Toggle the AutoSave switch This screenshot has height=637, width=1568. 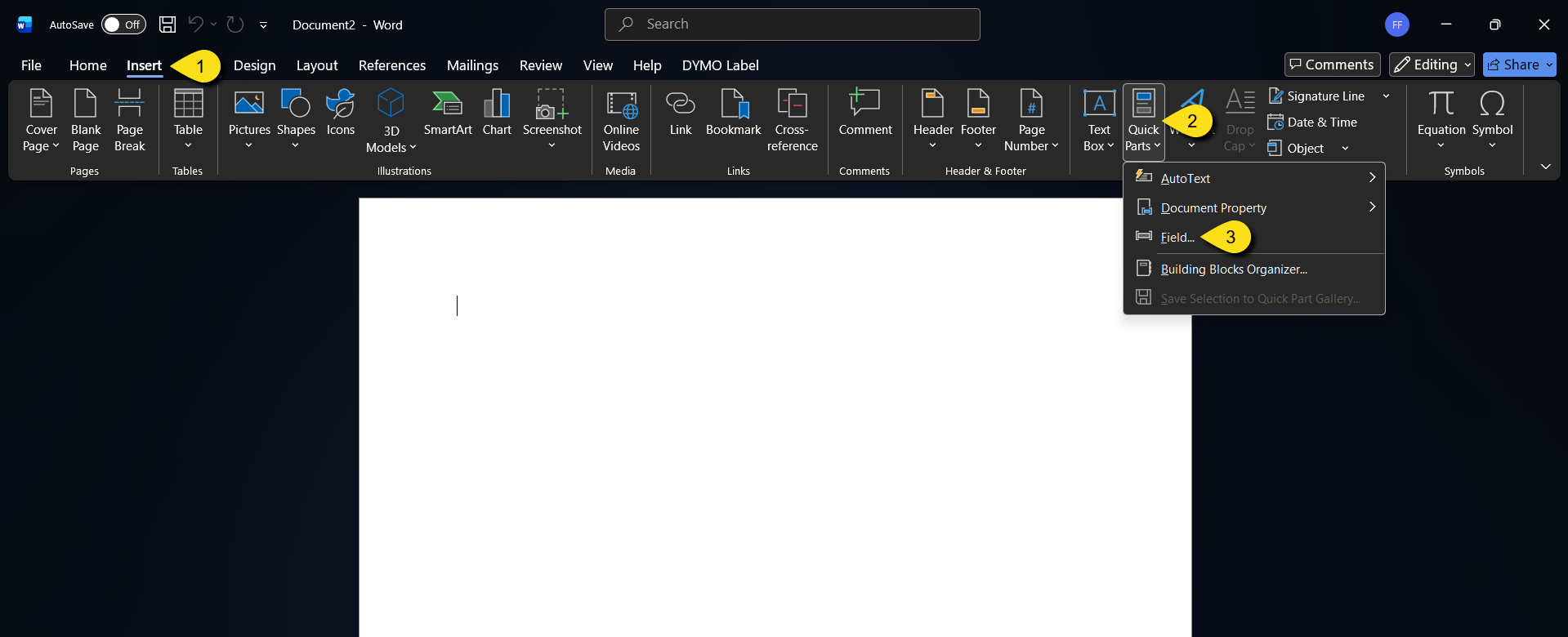(x=123, y=24)
